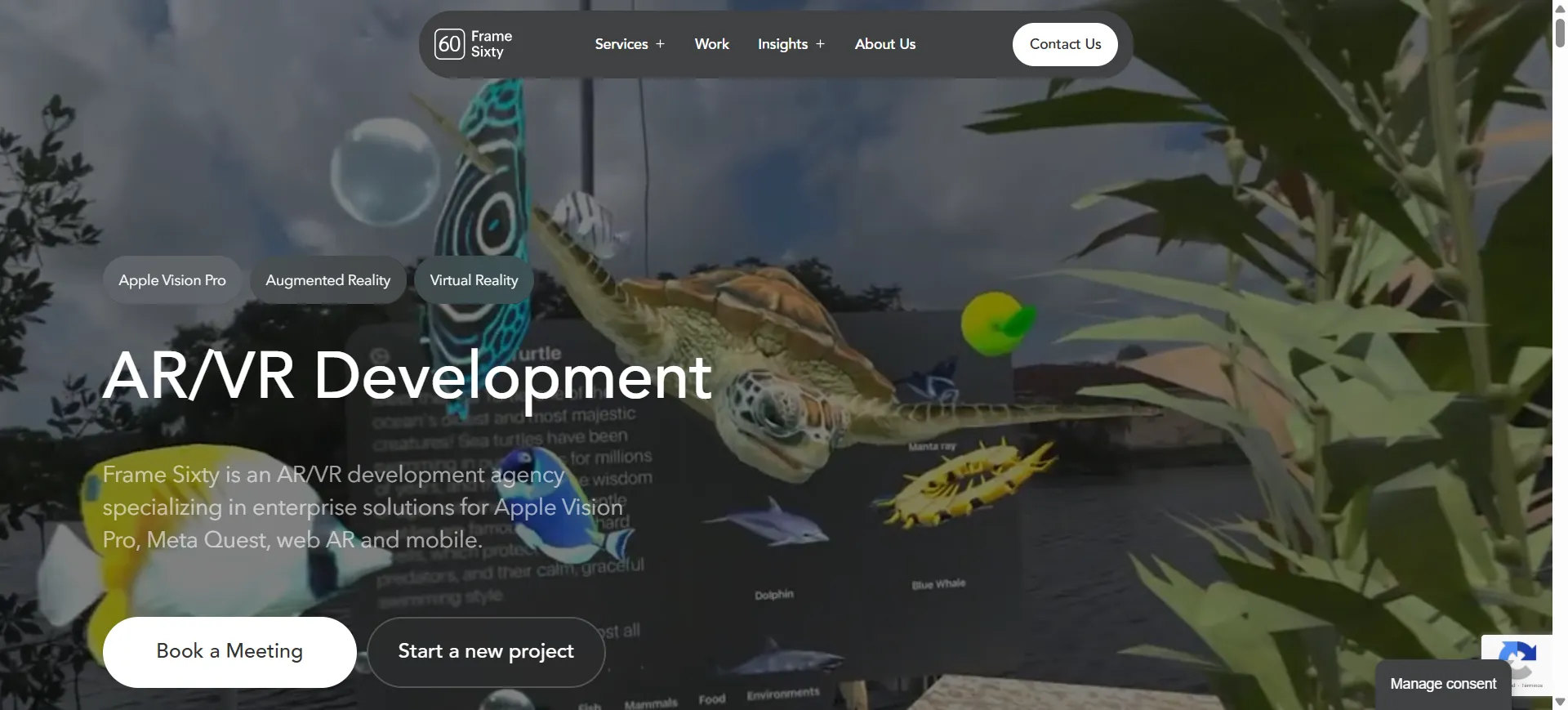Image resolution: width=1568 pixels, height=710 pixels.
Task: Go to the Work page
Action: pyautogui.click(x=711, y=44)
